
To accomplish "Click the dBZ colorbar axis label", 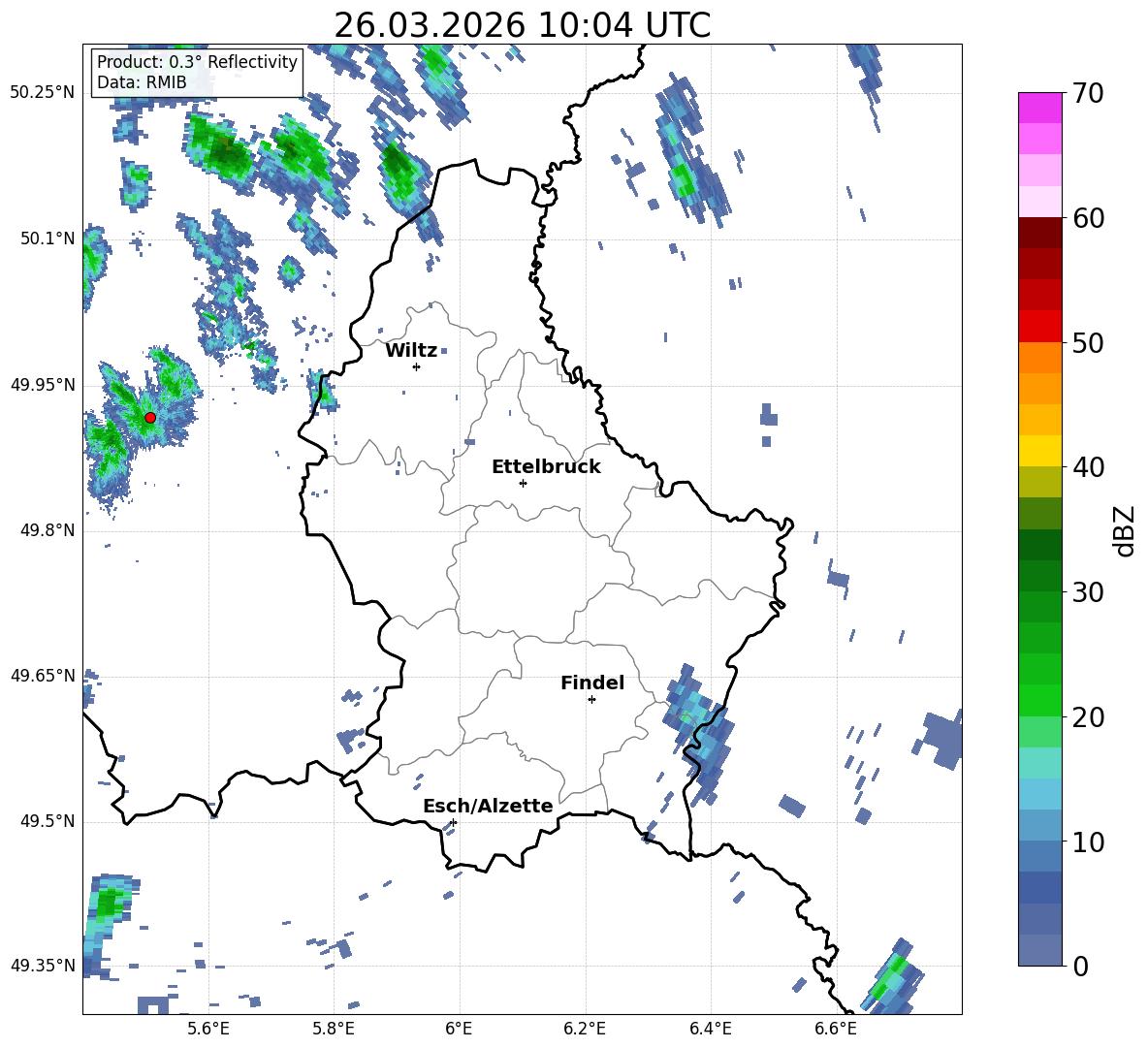I will pyautogui.click(x=1124, y=531).
